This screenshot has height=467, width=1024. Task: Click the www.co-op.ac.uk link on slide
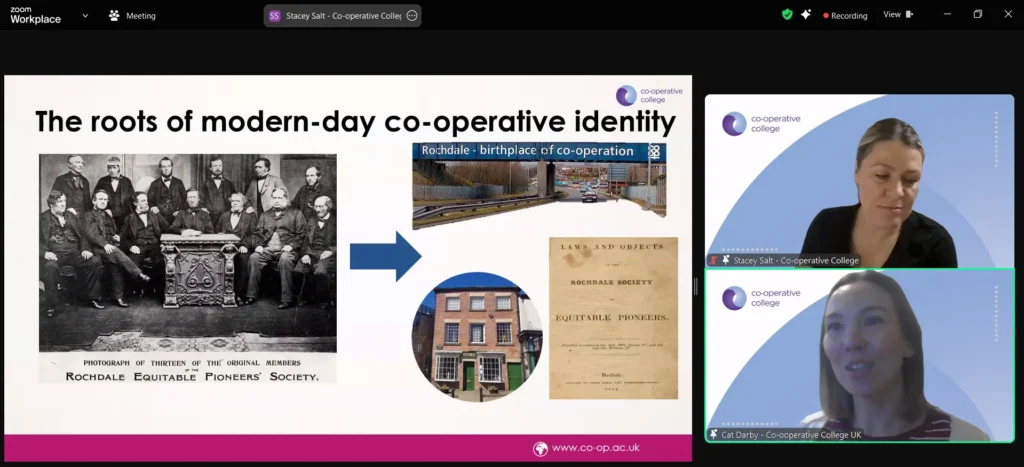[597, 448]
